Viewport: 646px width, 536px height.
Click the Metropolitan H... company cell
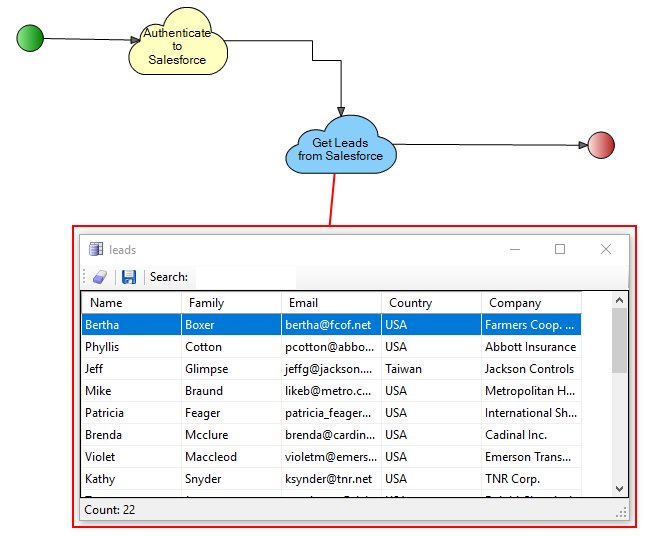531,391
